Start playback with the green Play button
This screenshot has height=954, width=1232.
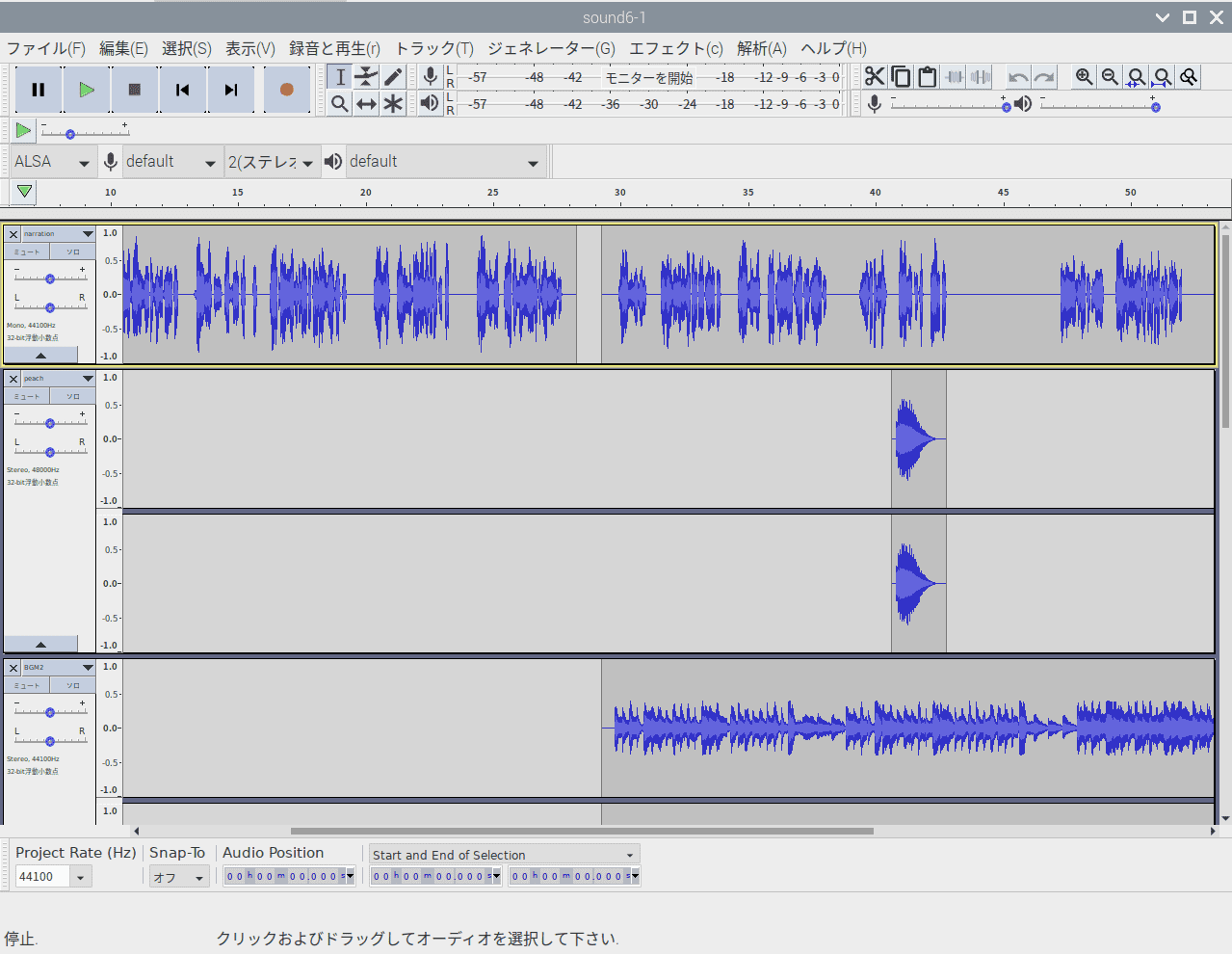(87, 90)
